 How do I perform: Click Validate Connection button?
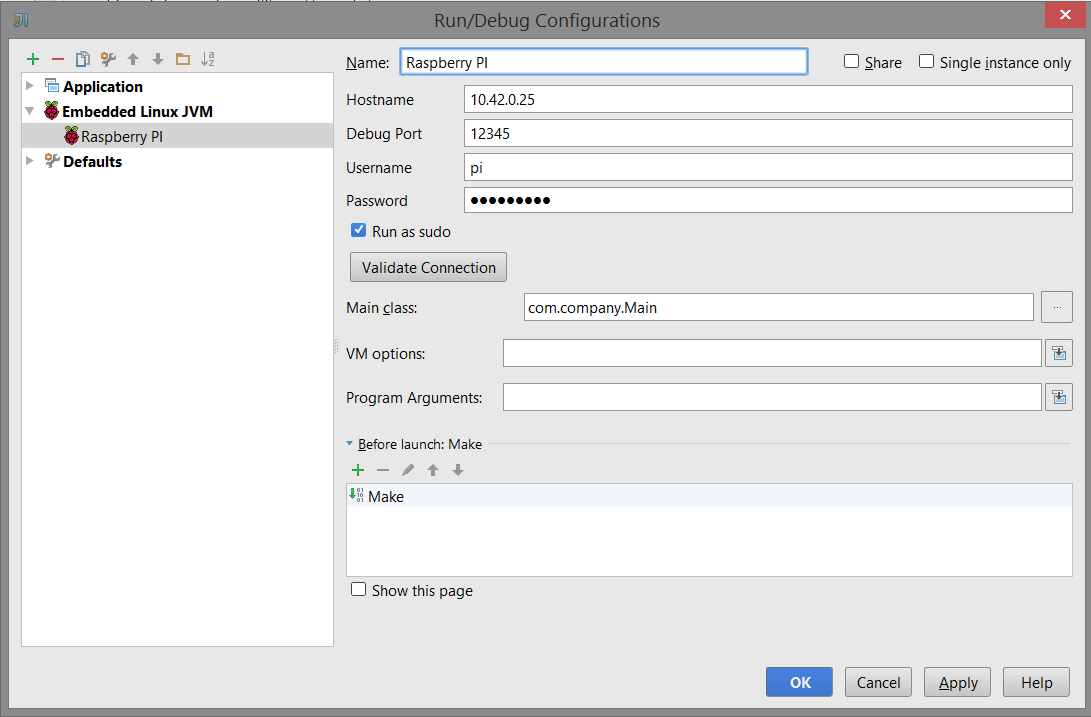click(x=429, y=267)
